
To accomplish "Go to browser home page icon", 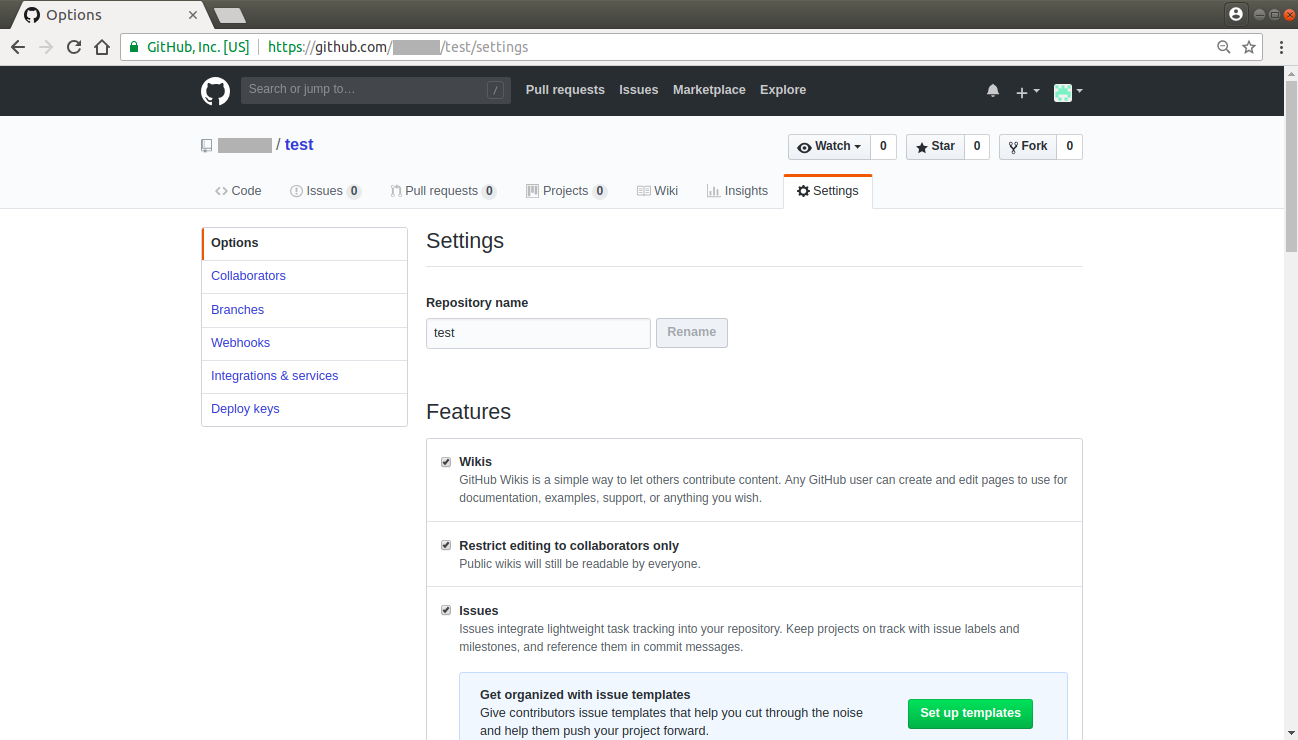I will pyautogui.click(x=102, y=47).
